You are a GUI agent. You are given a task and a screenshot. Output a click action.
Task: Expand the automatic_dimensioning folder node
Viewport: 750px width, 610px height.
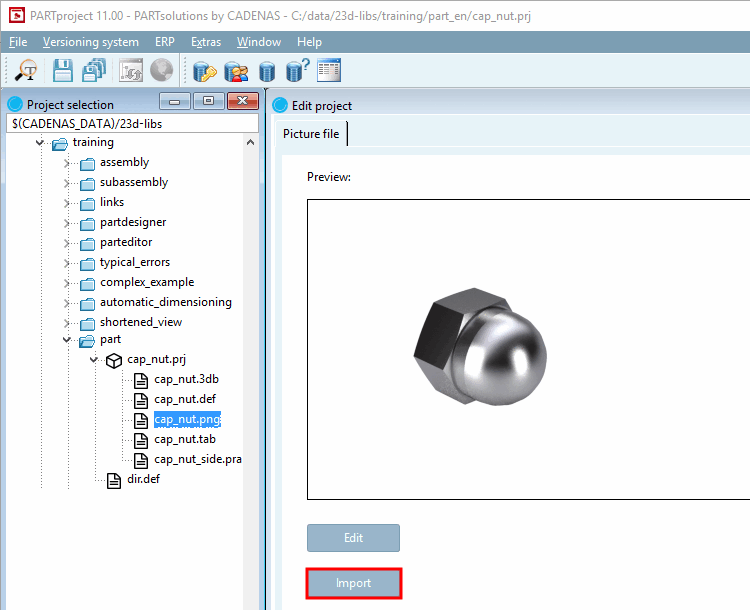tap(66, 303)
